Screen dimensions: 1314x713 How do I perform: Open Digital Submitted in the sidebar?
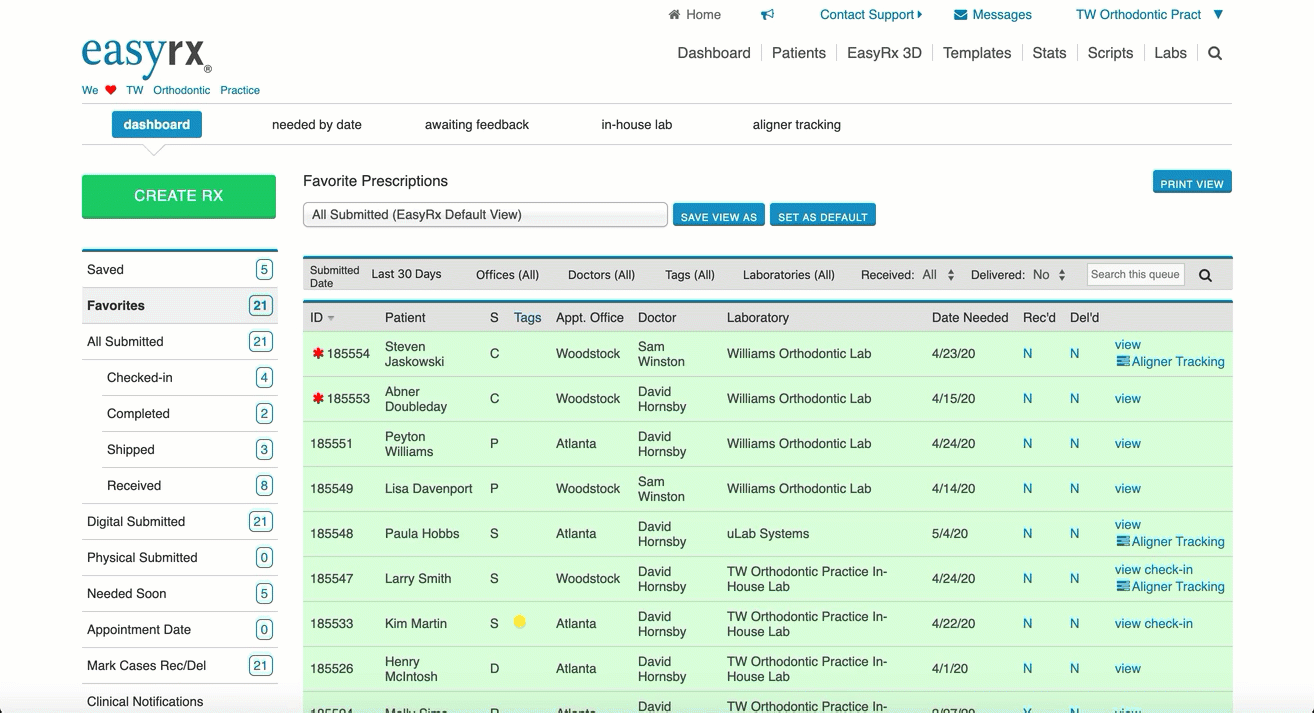coord(180,522)
